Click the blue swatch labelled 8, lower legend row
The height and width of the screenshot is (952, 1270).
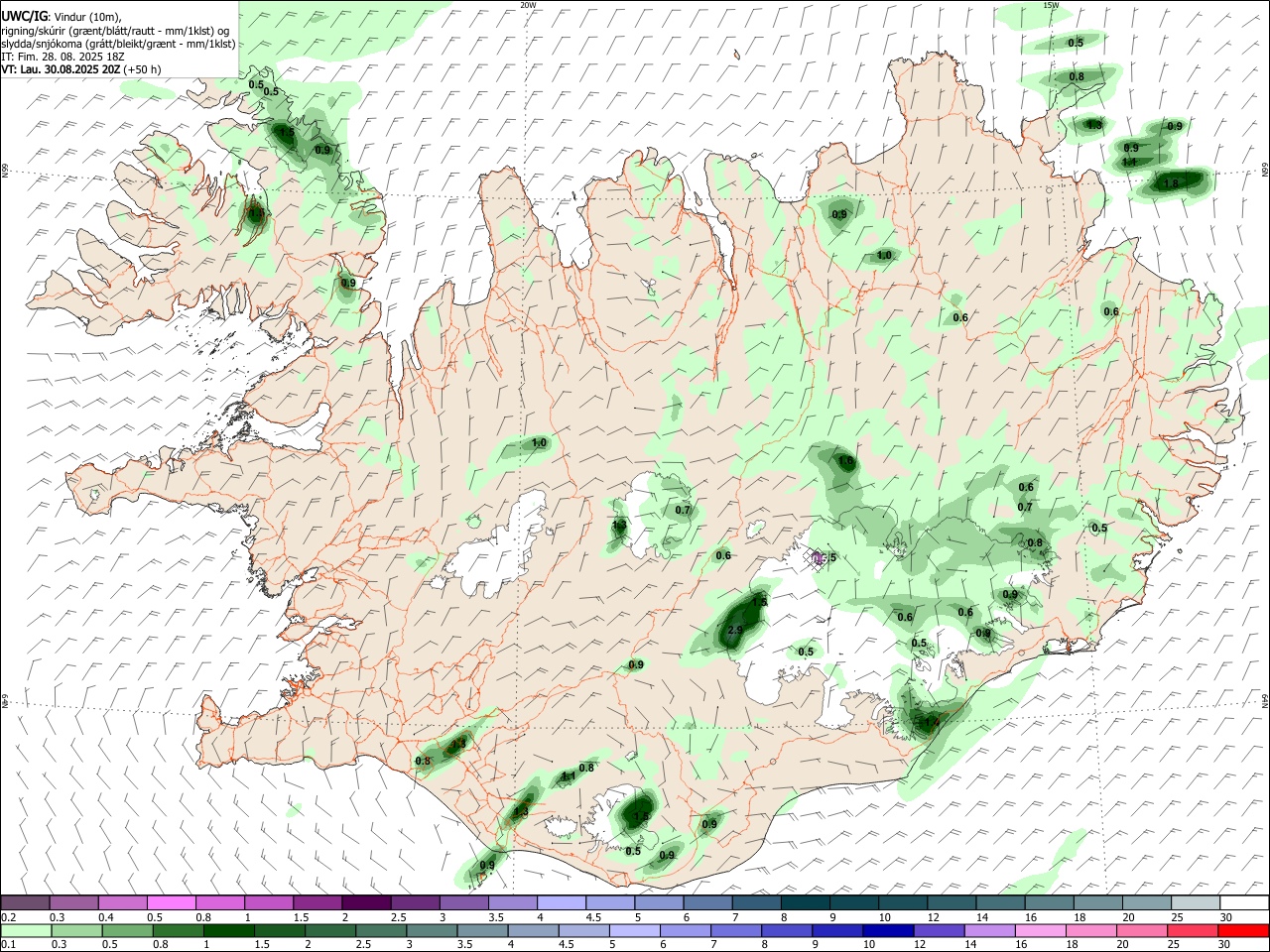(785, 930)
